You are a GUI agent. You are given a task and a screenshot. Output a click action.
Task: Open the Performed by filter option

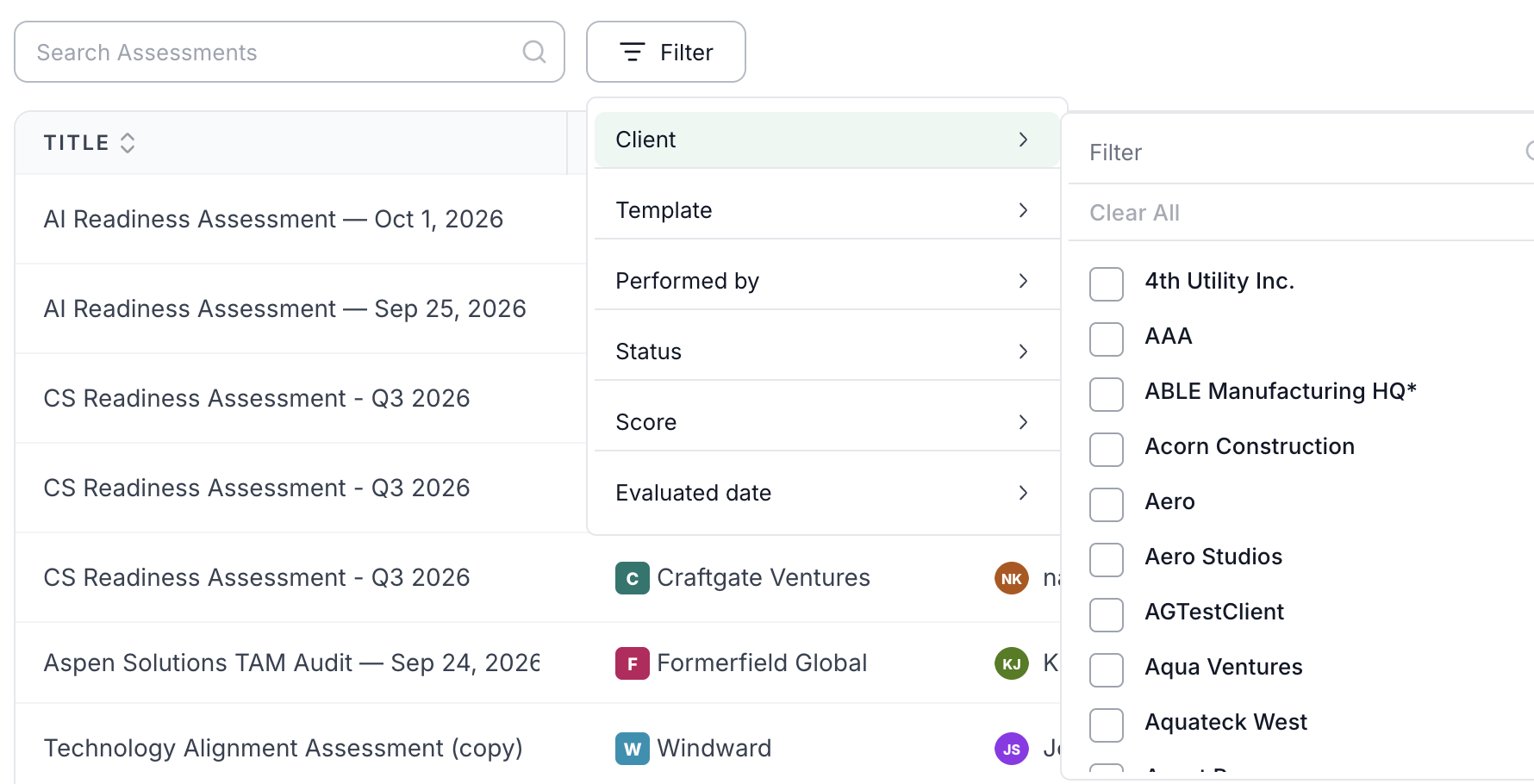pyautogui.click(x=826, y=281)
